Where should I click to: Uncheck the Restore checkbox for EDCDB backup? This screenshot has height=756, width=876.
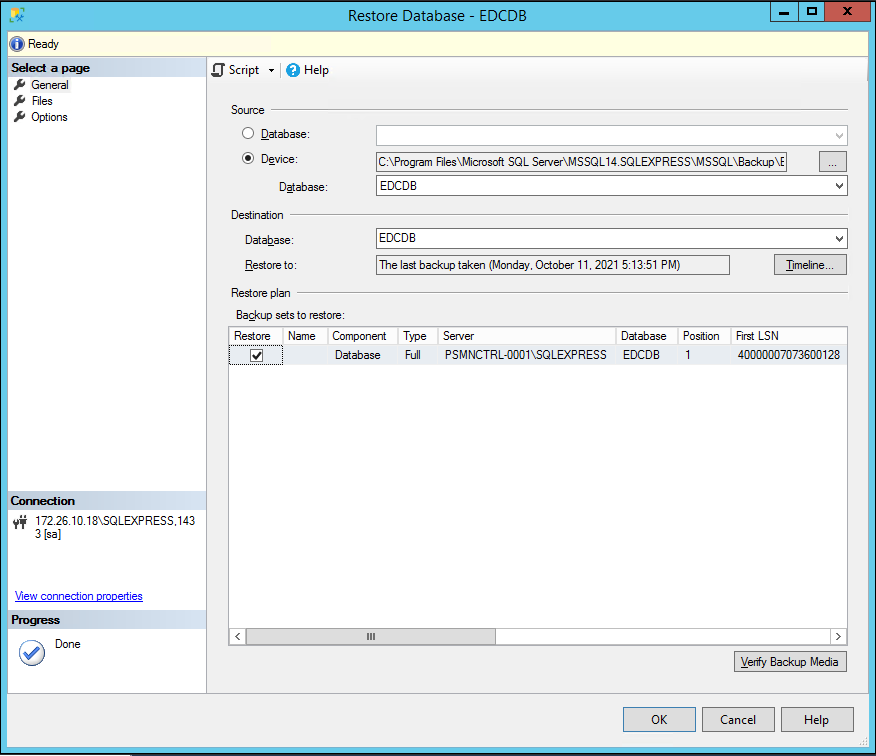256,355
